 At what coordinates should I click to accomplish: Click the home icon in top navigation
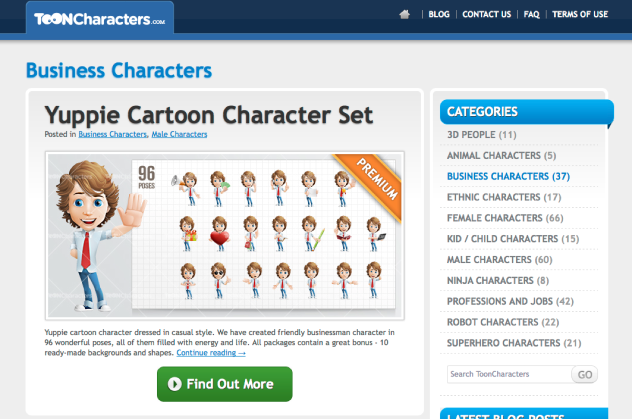405,15
